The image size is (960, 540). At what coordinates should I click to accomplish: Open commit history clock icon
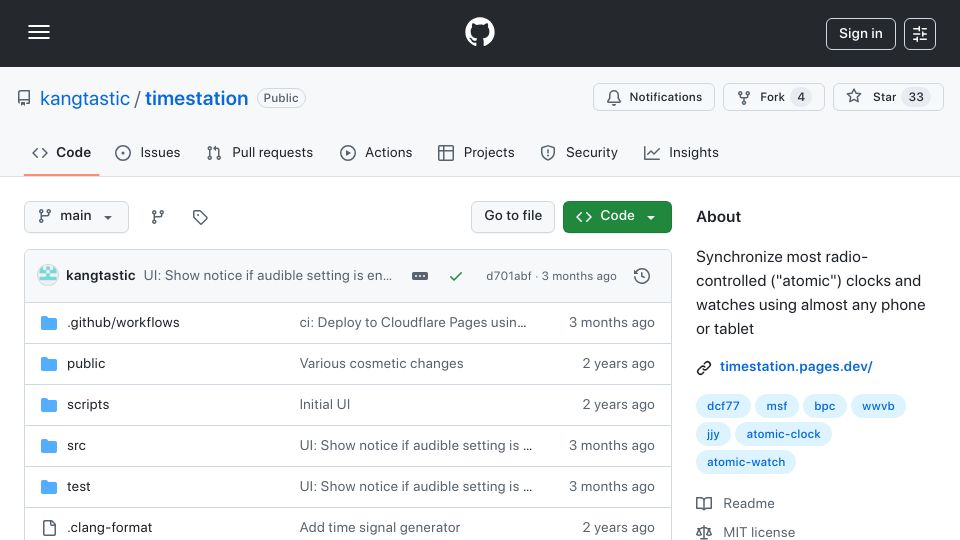pyautogui.click(x=642, y=276)
